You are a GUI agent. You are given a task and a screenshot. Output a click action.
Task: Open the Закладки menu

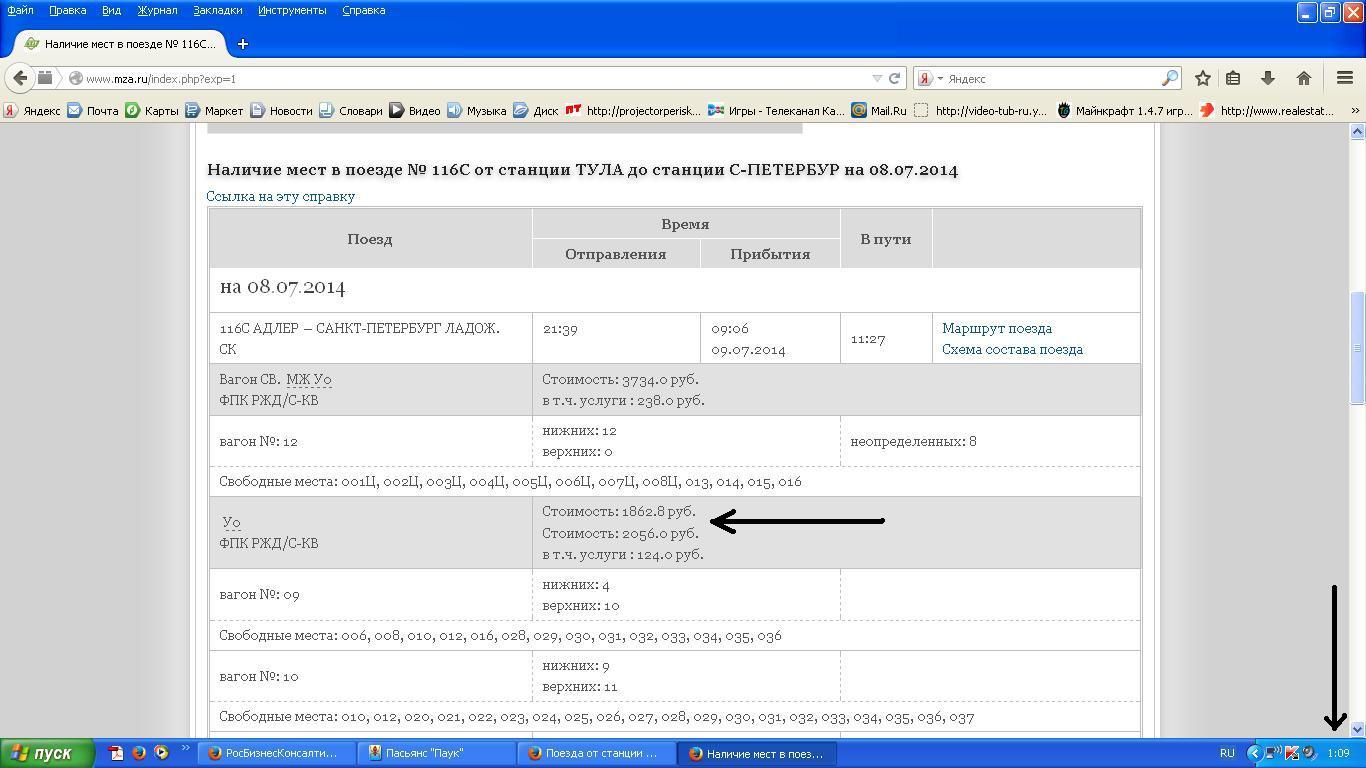[217, 10]
